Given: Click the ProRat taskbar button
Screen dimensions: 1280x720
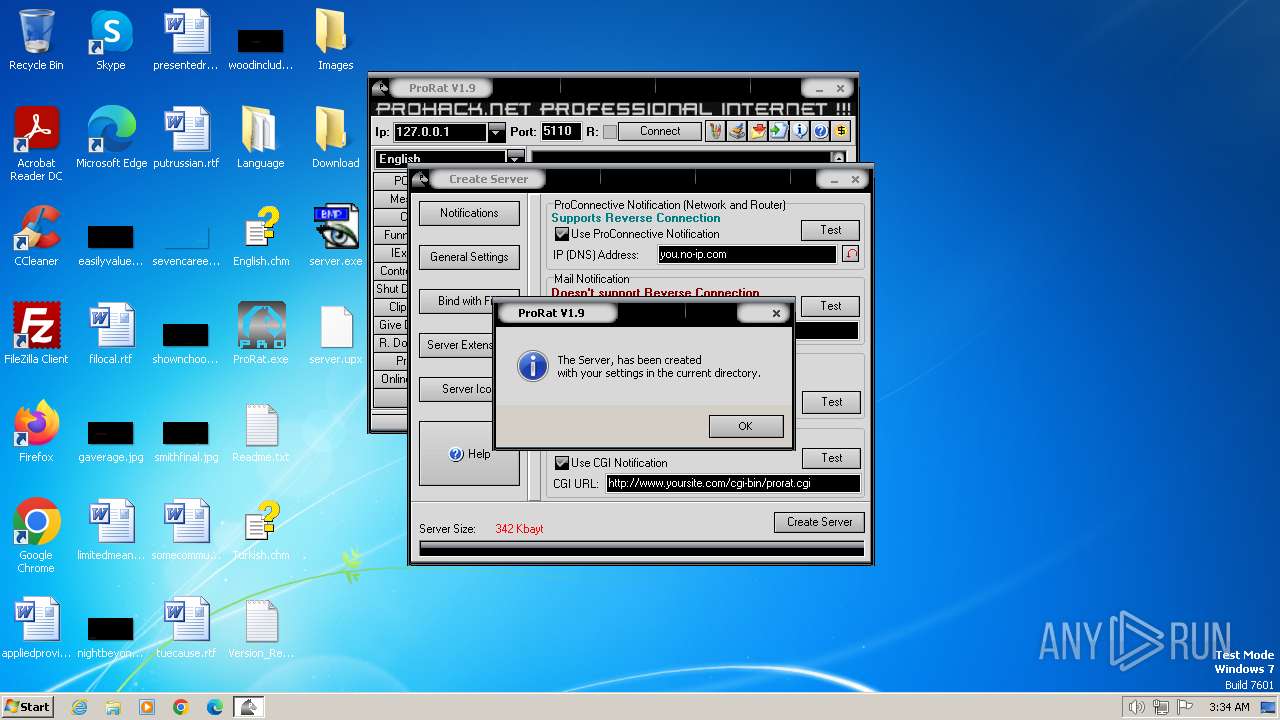Looking at the screenshot, I should [x=248, y=707].
